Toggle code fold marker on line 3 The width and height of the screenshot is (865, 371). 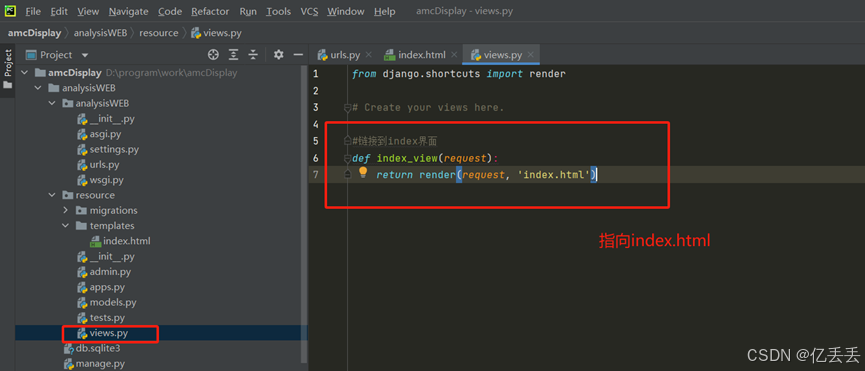(x=348, y=107)
